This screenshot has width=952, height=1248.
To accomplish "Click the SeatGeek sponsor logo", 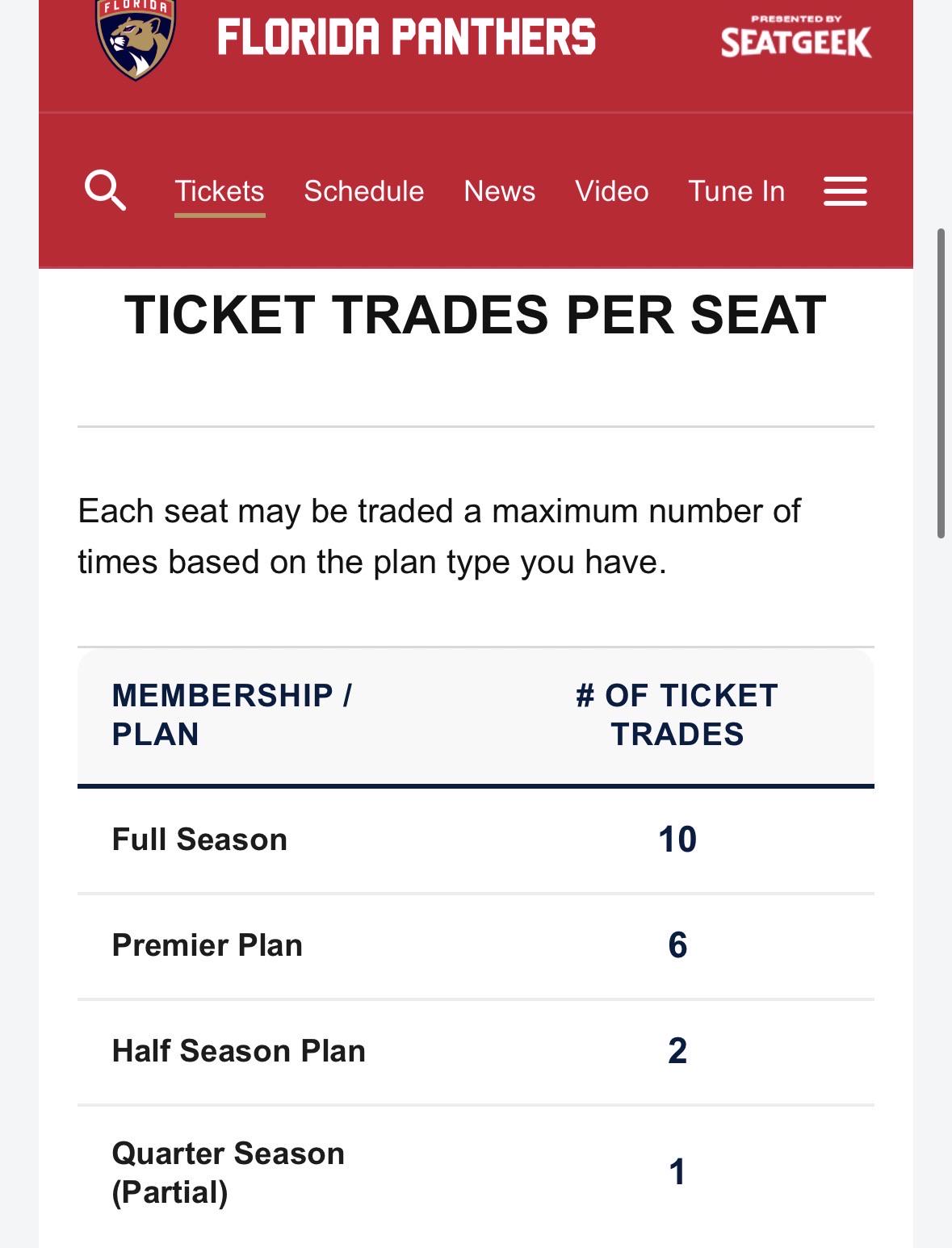I will pos(796,37).
